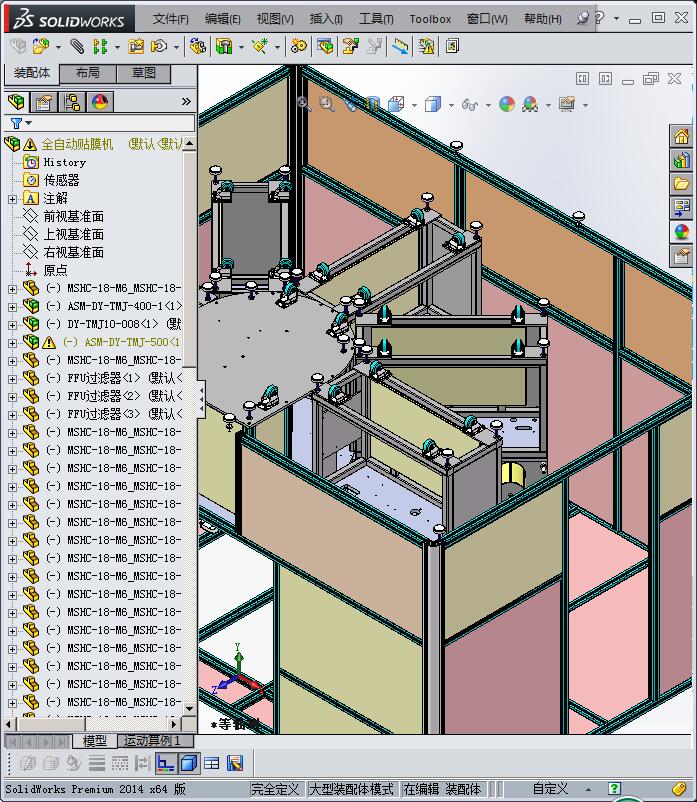
Task: Click the Display Style cube icon
Action: 433,104
